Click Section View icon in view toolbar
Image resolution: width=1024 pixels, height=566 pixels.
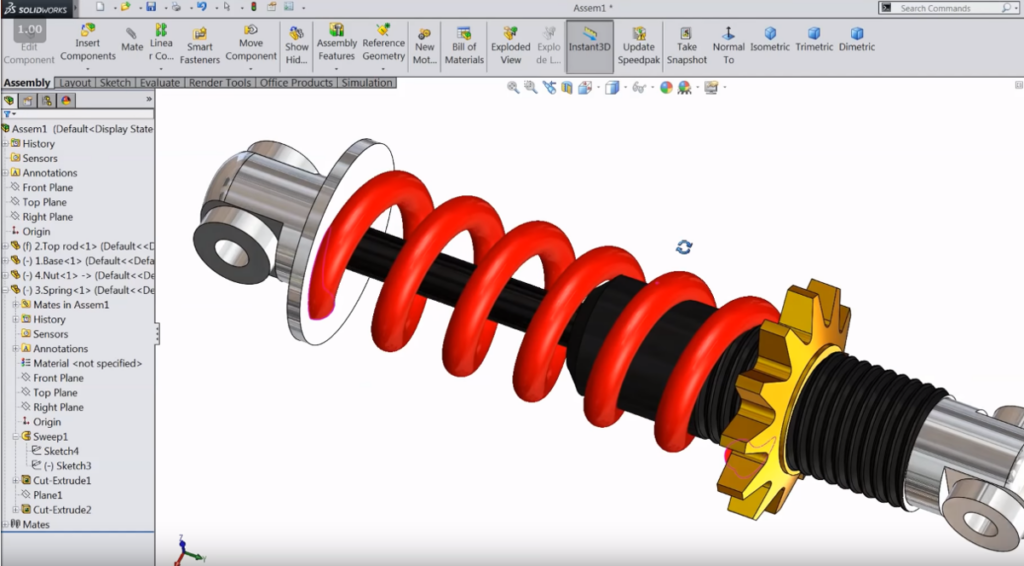click(x=567, y=87)
